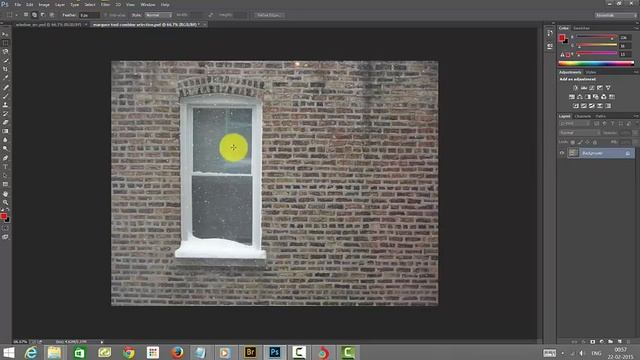This screenshot has width=640, height=360.
Task: Open Adobe Bridge from the taskbar
Action: pyautogui.click(x=250, y=352)
